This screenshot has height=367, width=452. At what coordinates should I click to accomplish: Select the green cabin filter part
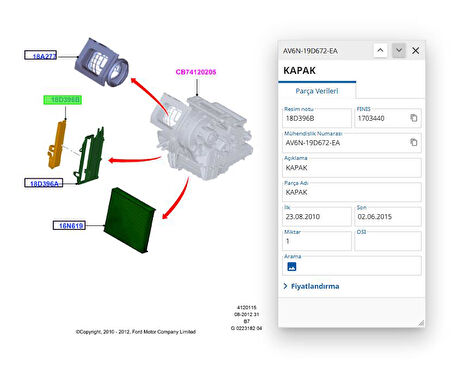[x=129, y=220]
